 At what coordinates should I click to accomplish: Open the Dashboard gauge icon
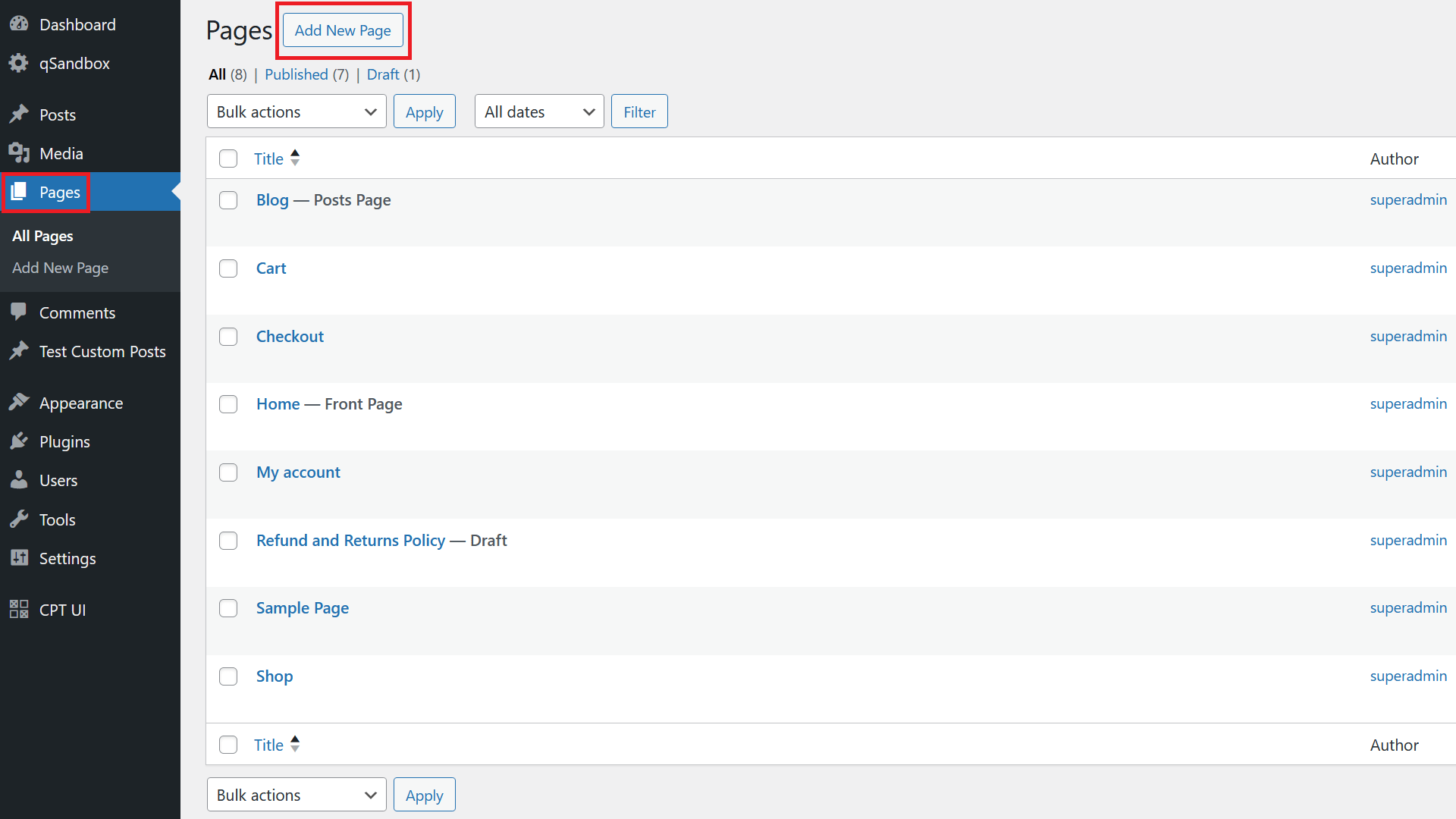coord(19,24)
